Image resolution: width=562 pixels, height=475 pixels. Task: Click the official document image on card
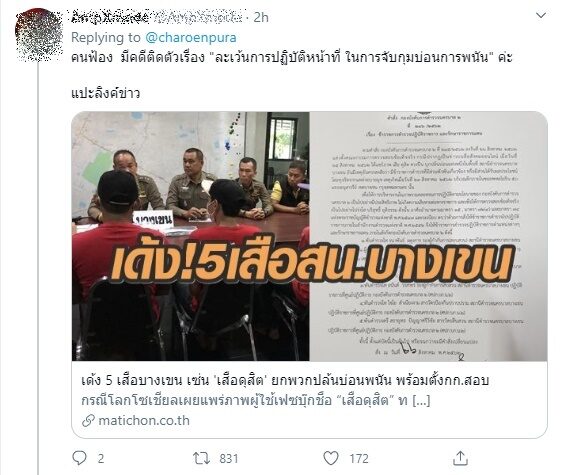point(428,236)
